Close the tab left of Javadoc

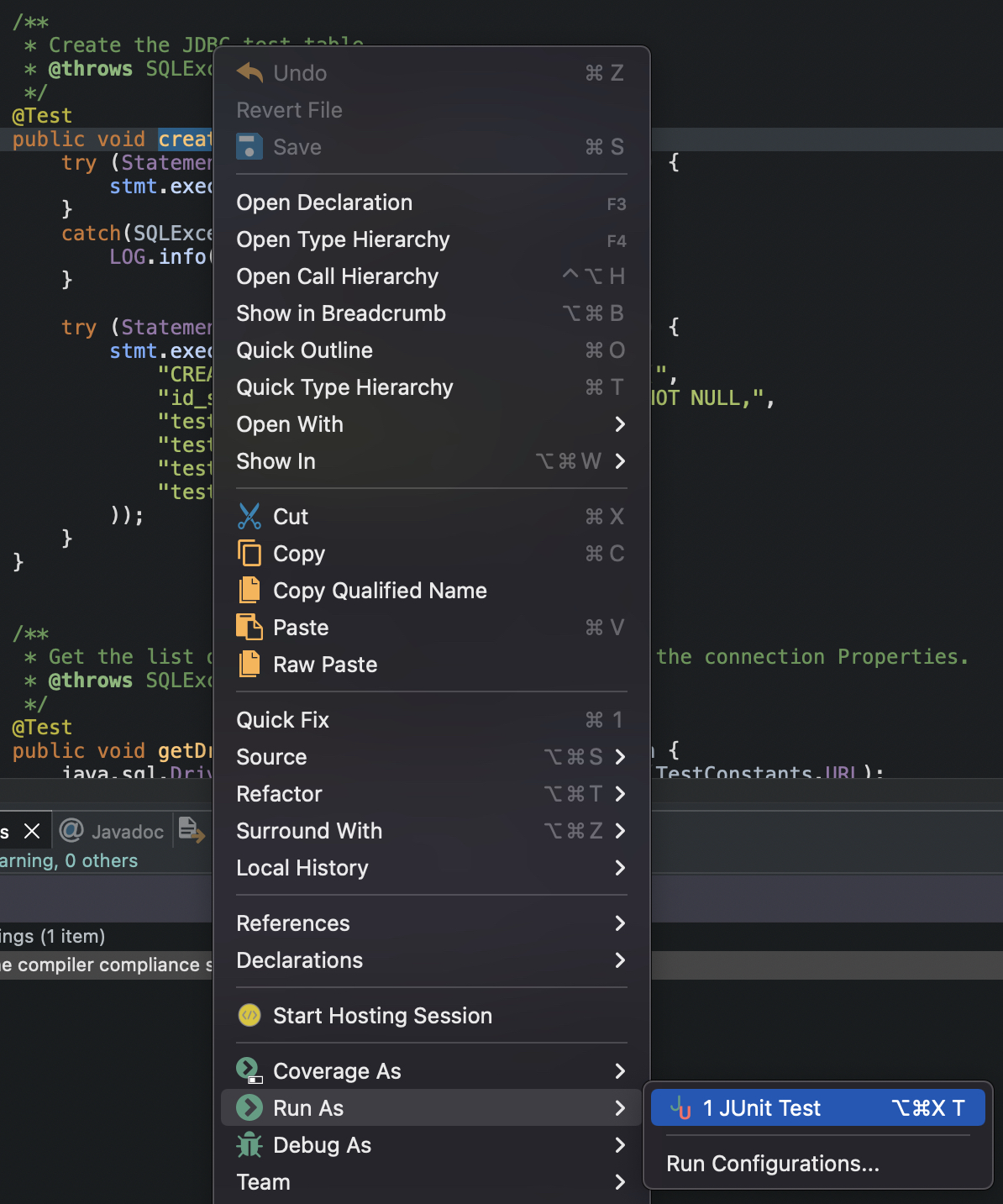pyautogui.click(x=32, y=831)
